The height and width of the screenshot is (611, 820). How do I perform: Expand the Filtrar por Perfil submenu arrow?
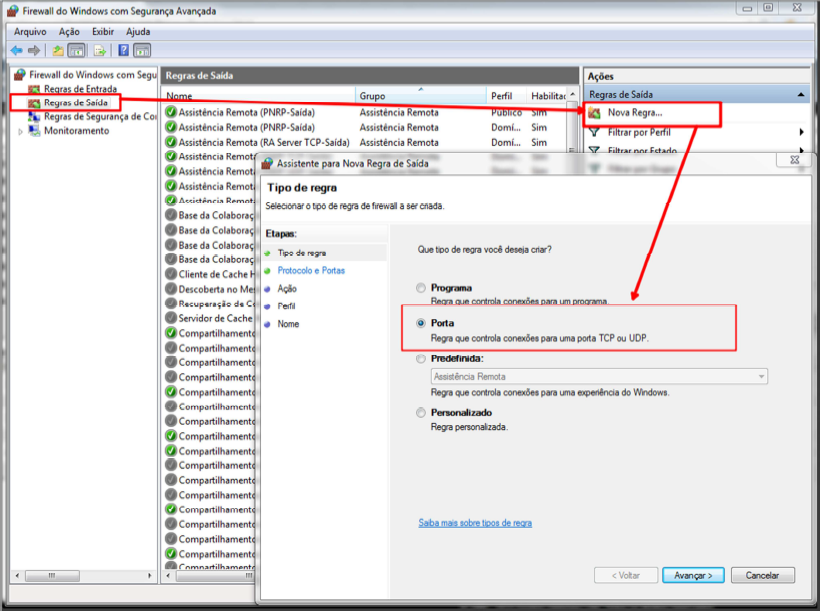point(801,132)
